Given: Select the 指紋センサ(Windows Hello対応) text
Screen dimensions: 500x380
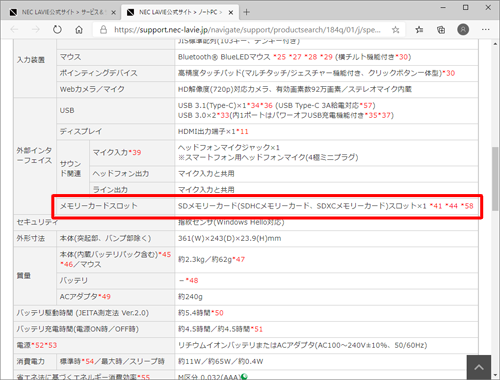Looking at the screenshot, I should 231,222.
